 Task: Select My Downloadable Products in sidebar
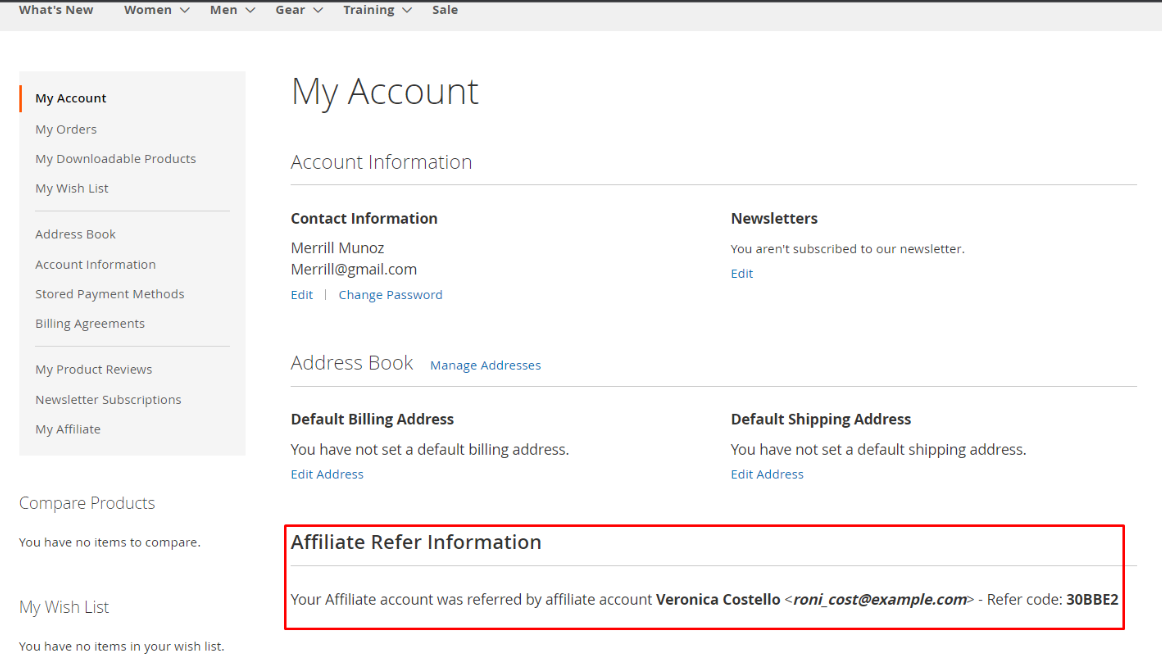click(115, 159)
